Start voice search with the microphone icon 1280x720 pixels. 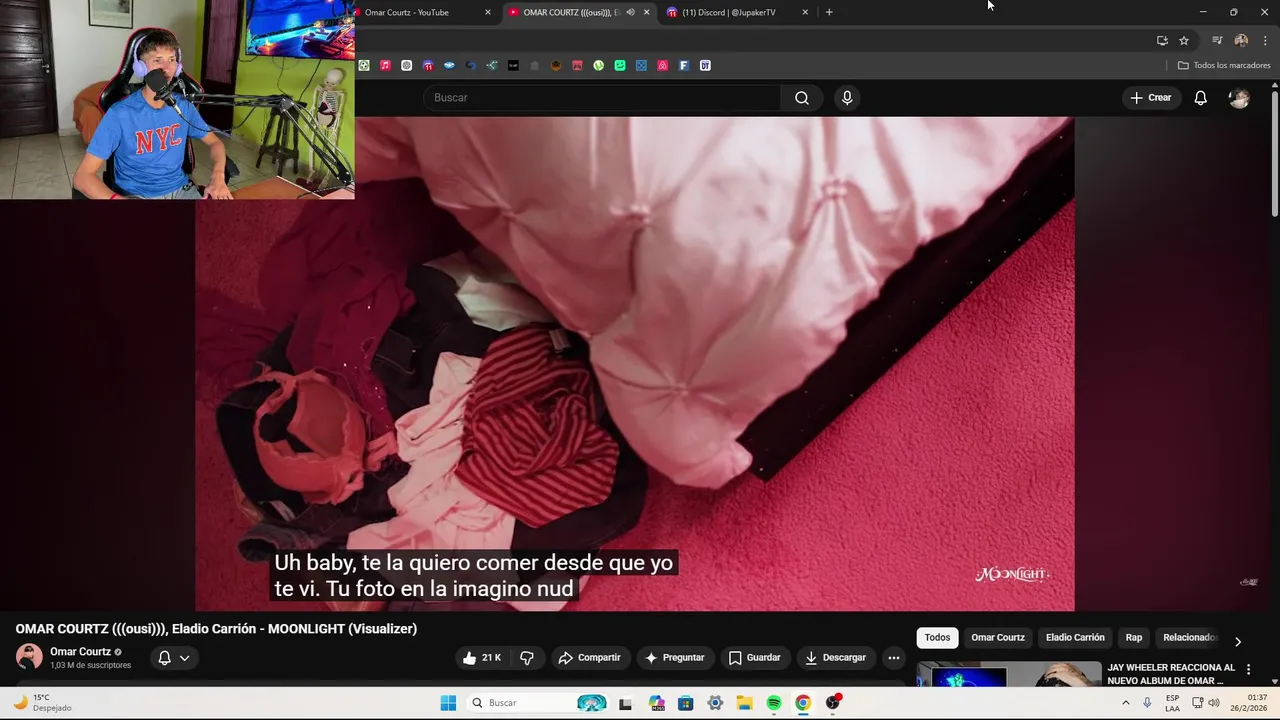coord(847,98)
